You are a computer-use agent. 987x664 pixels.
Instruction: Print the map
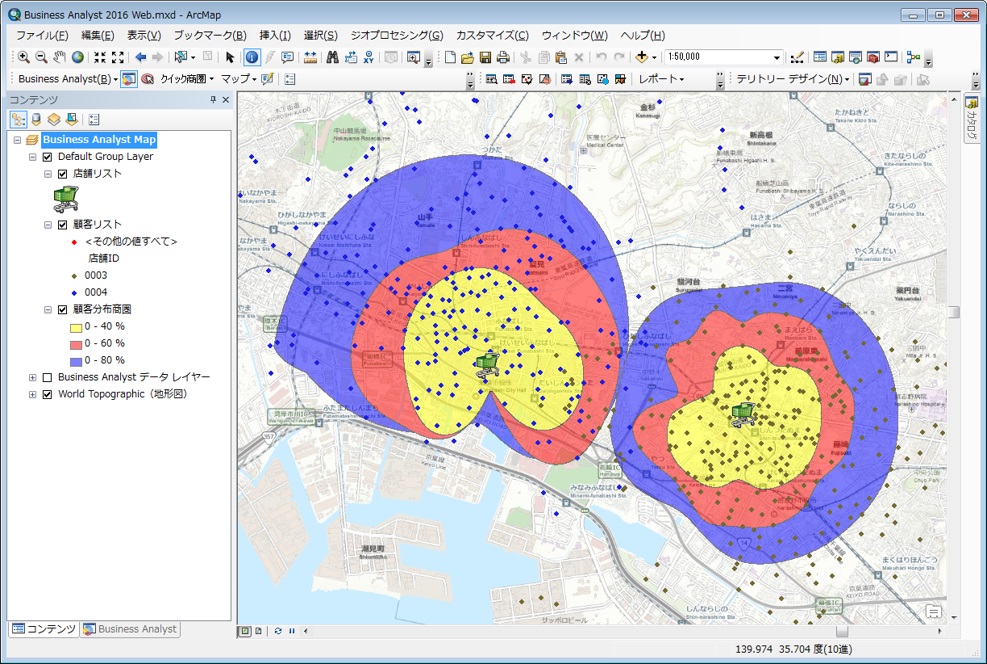pos(503,57)
